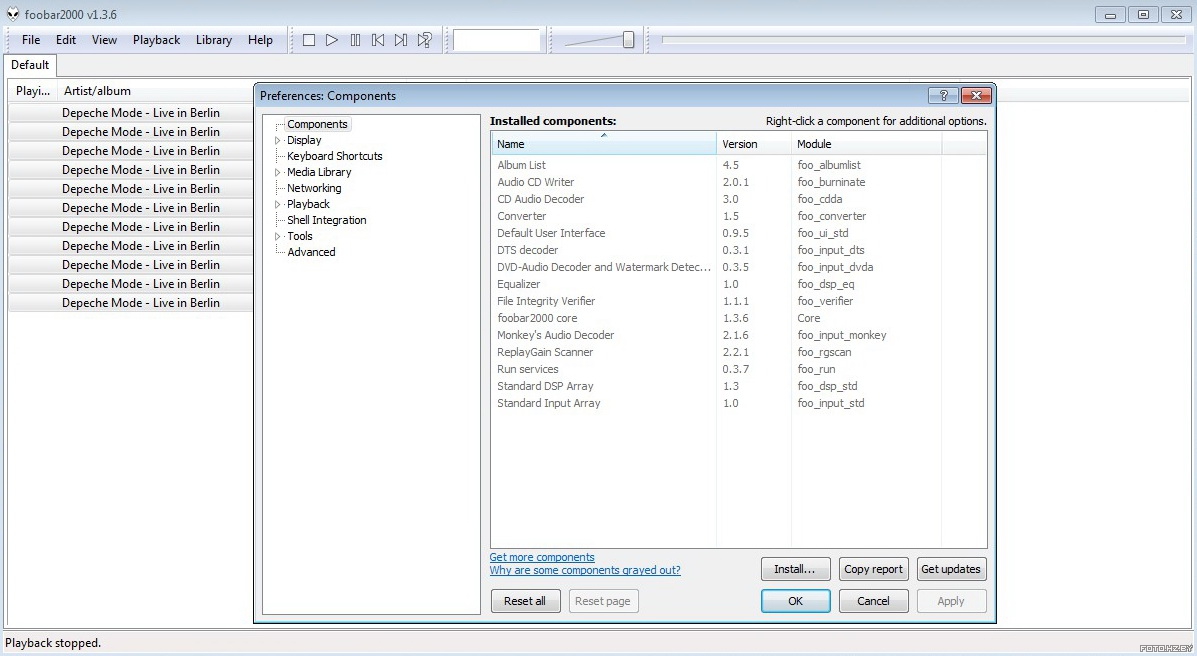Click the Install... button
This screenshot has width=1197, height=656.
[795, 569]
